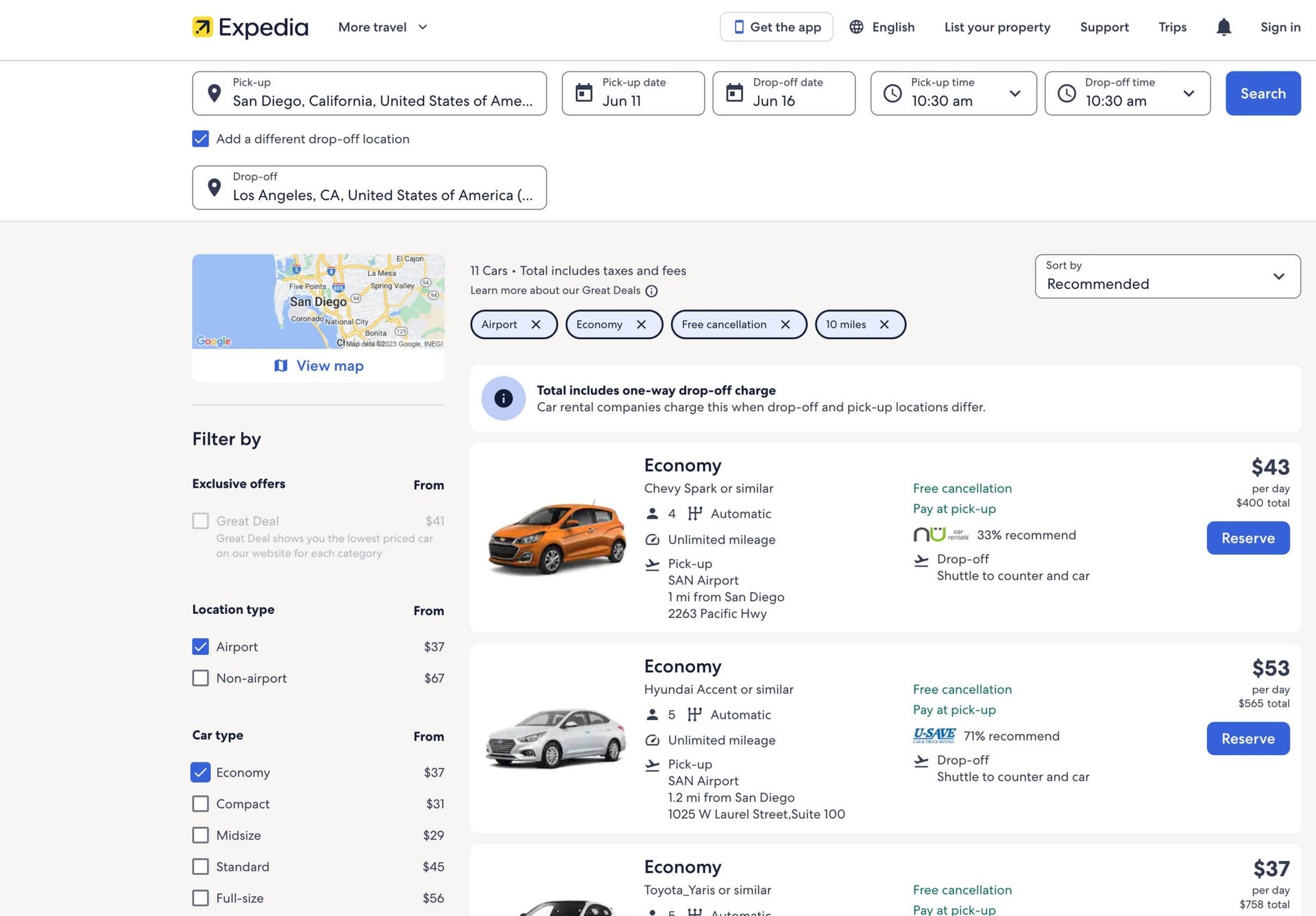Remove the 10 miles filter chip
Image resolution: width=1316 pixels, height=916 pixels.
point(884,324)
